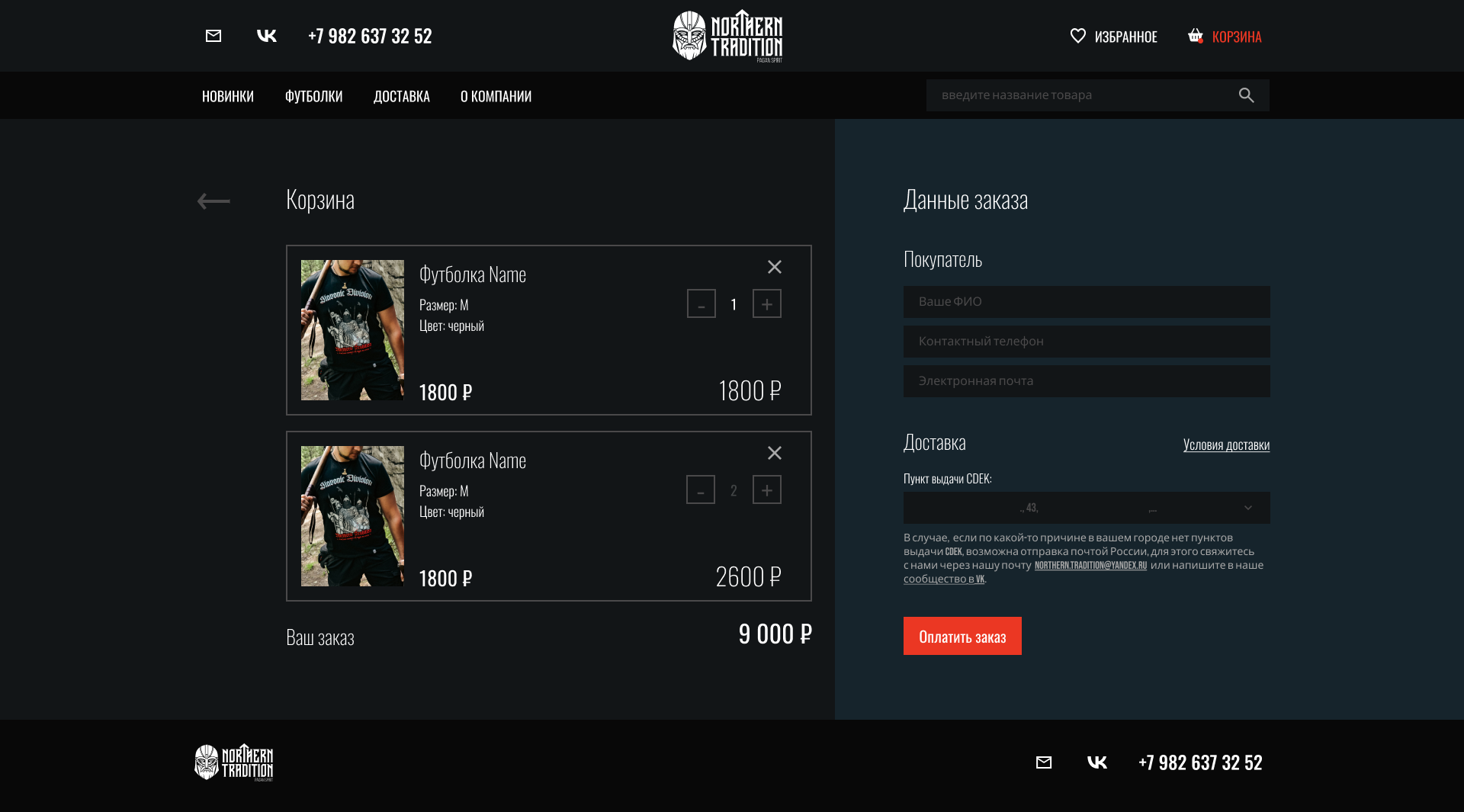Viewport: 1464px width, 812px height.
Task: Click the first T-shirt product thumbnail
Action: [352, 330]
